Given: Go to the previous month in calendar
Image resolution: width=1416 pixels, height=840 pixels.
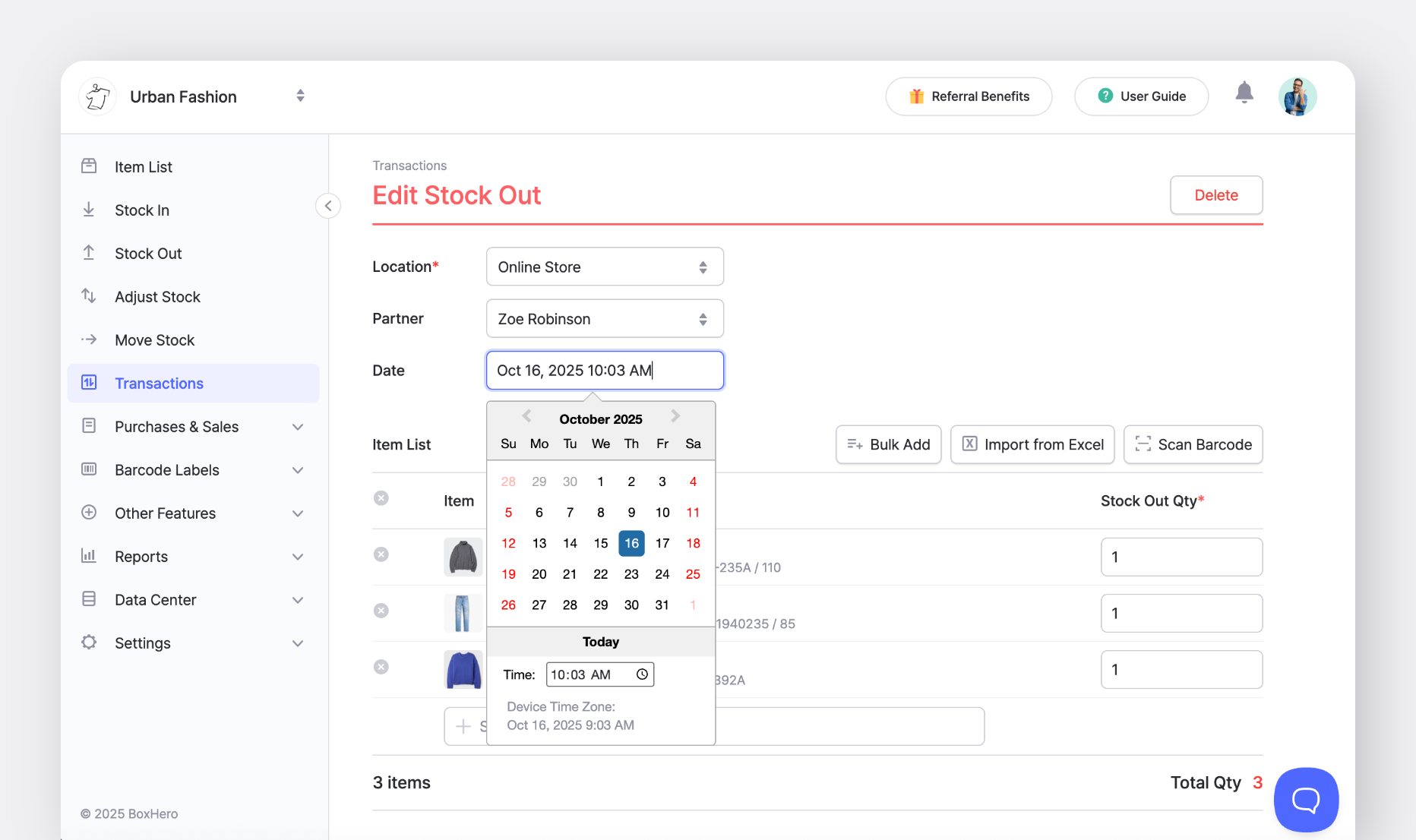Looking at the screenshot, I should coord(526,416).
